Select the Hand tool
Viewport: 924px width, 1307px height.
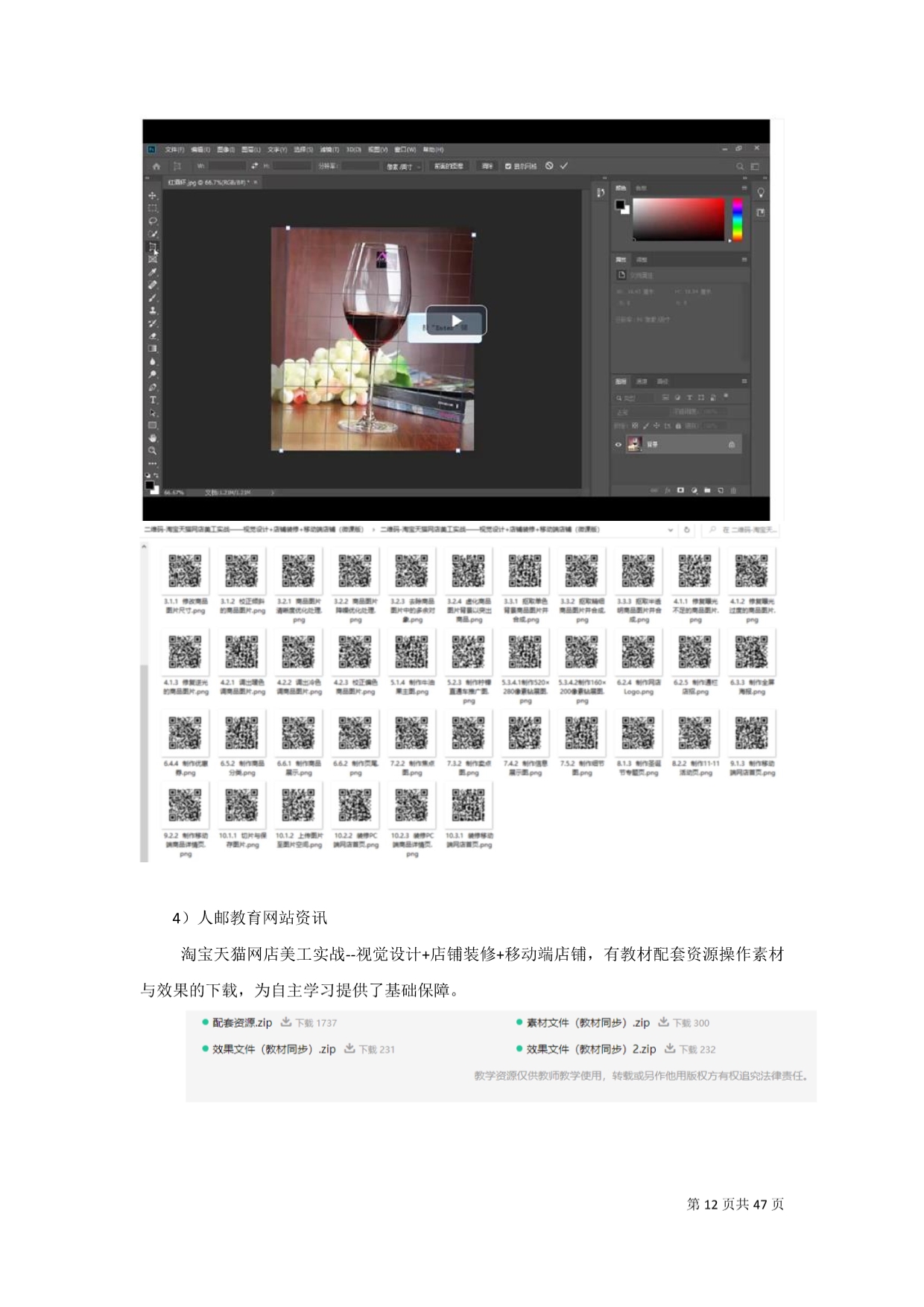coord(153,438)
